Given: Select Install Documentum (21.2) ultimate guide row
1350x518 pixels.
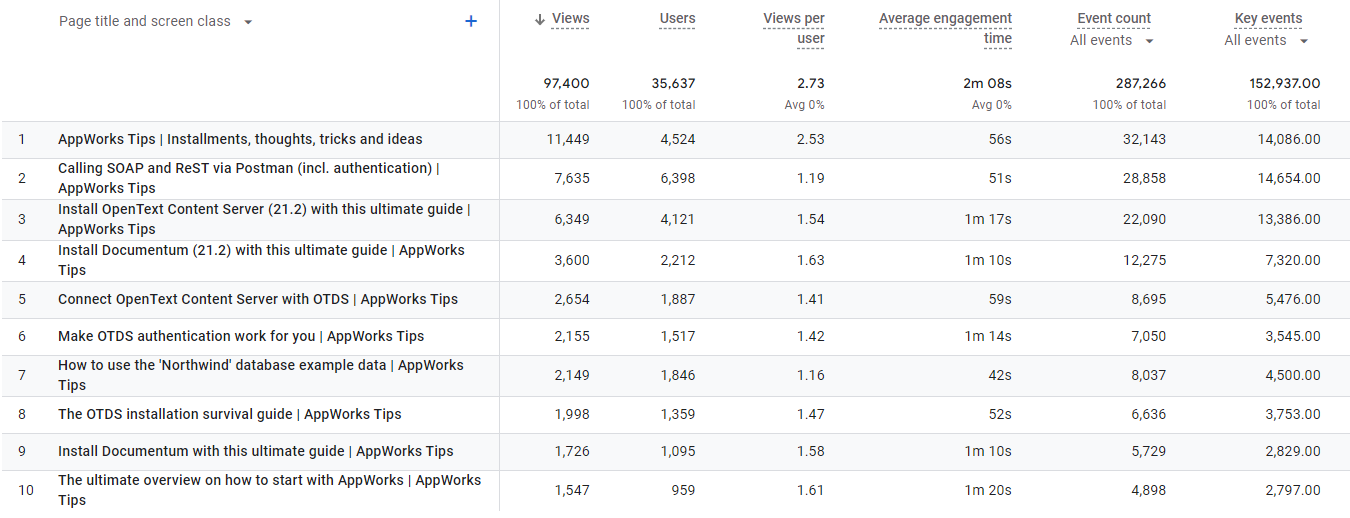Looking at the screenshot, I should [x=261, y=260].
